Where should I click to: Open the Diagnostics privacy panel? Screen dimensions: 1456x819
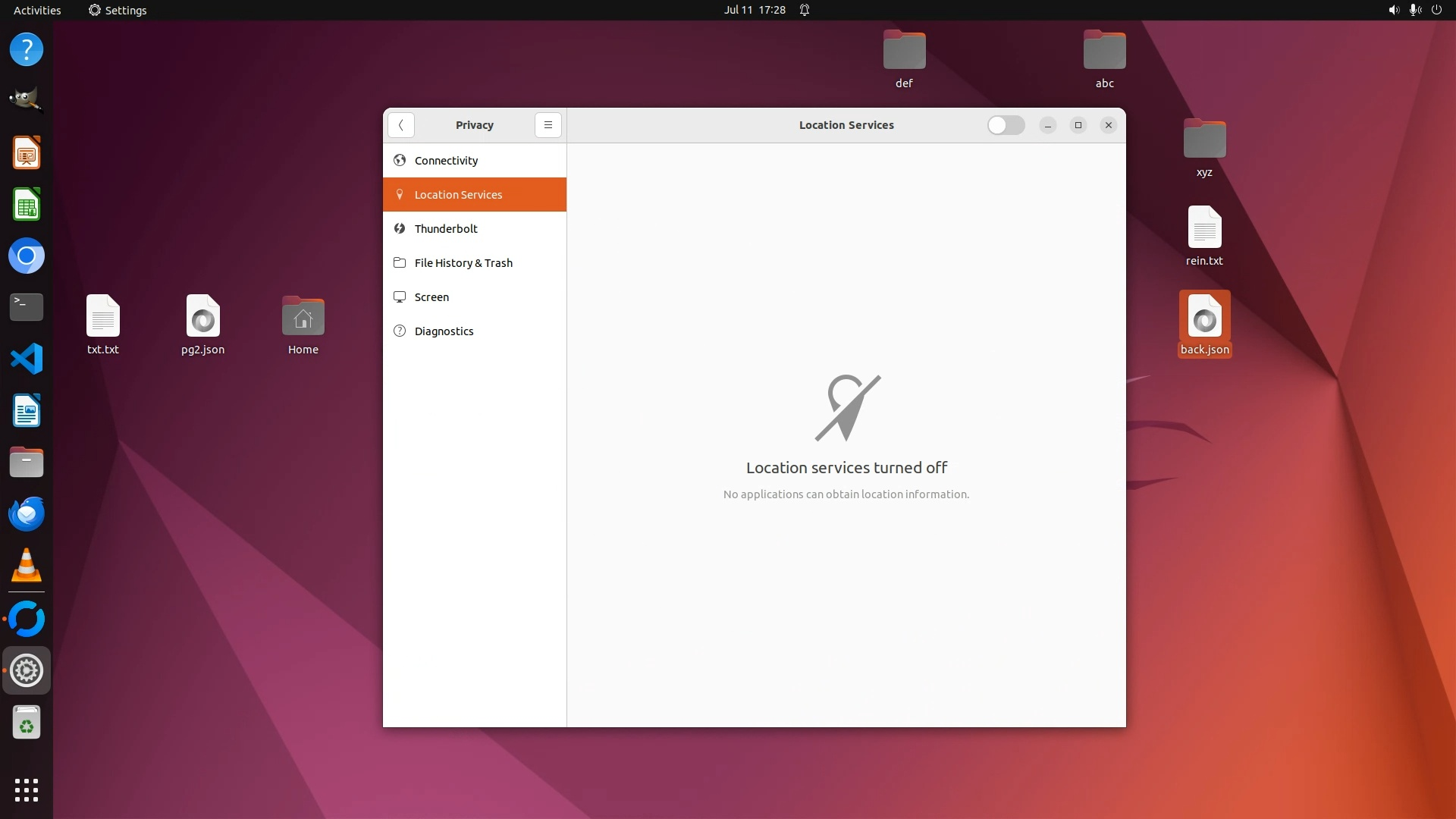(x=444, y=331)
